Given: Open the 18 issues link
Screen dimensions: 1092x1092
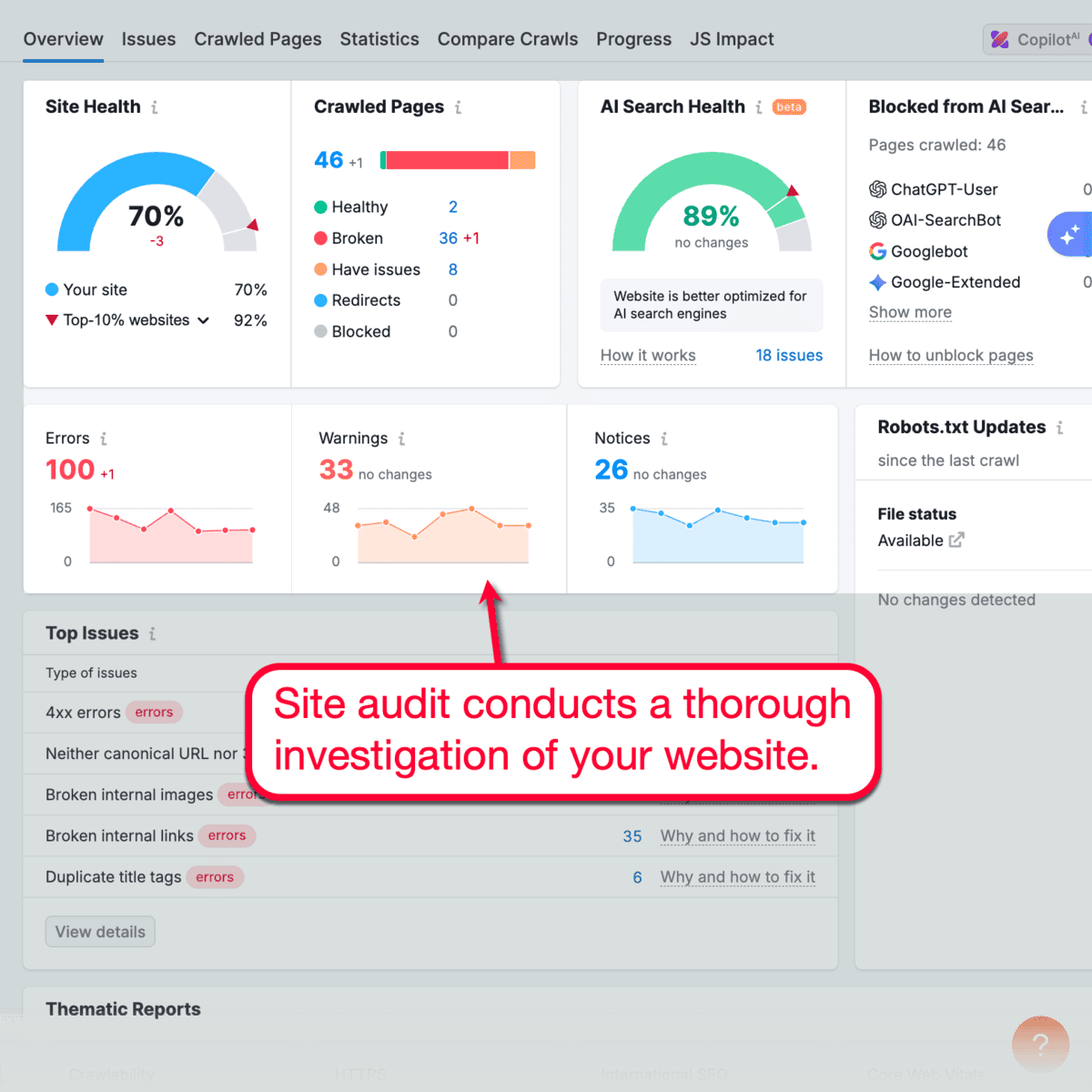Looking at the screenshot, I should [x=789, y=355].
